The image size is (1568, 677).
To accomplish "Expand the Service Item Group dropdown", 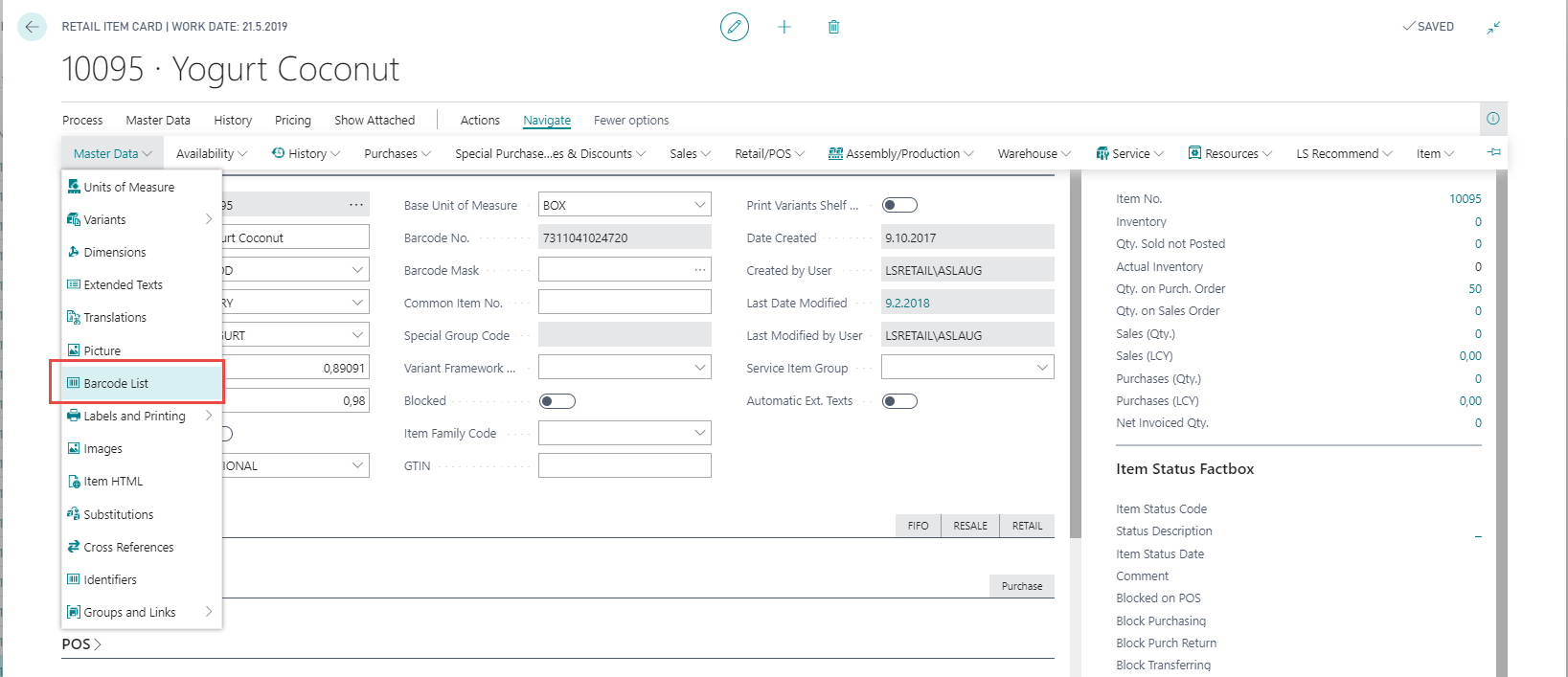I will 1042,368.
